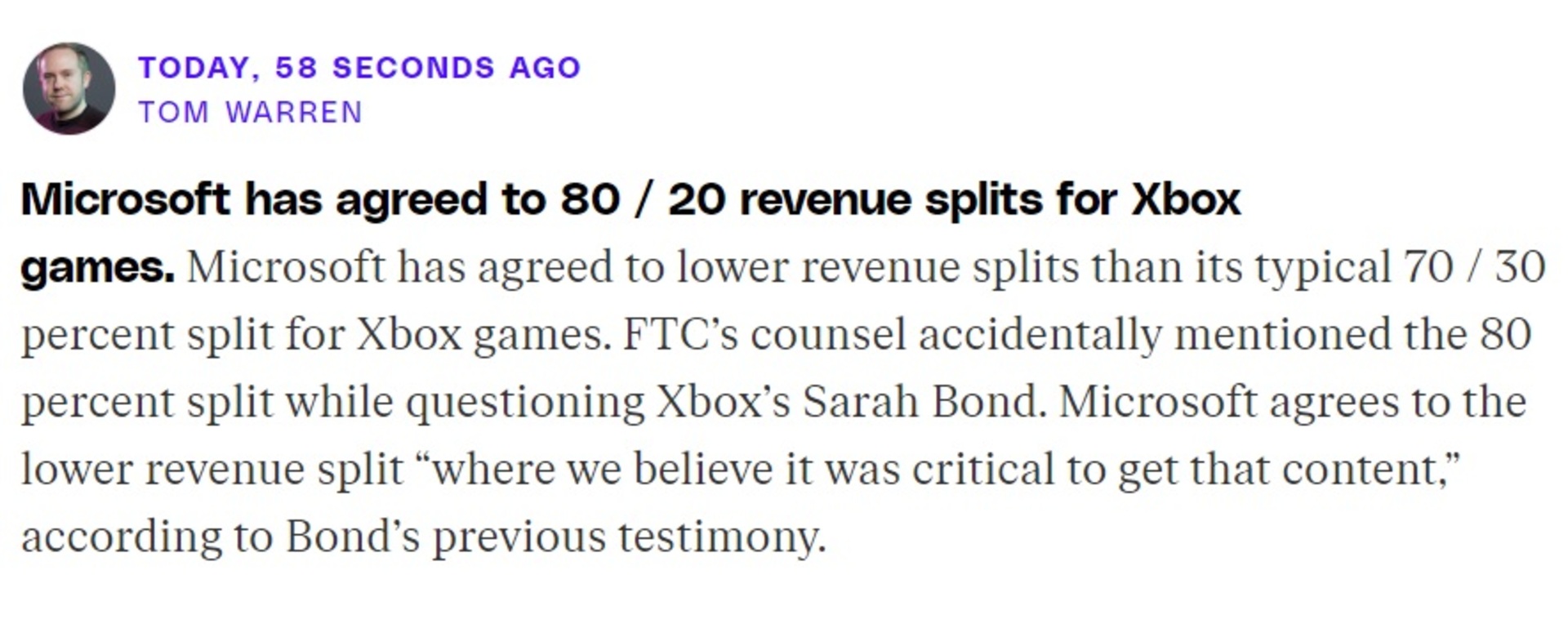Click the word "Xbox" ending the headline's first line
1568x642 pixels.
[1185, 199]
